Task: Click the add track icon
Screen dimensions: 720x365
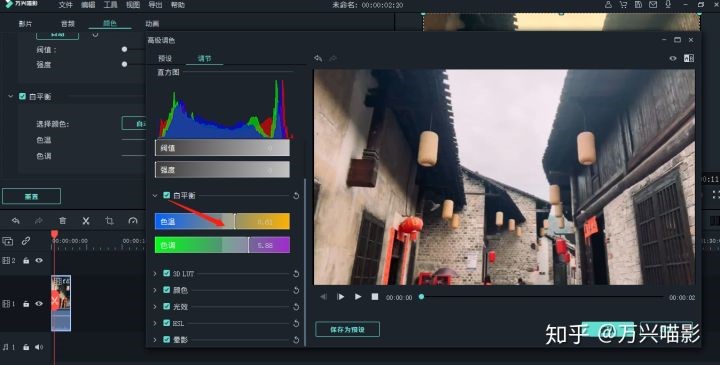Action: (8, 241)
